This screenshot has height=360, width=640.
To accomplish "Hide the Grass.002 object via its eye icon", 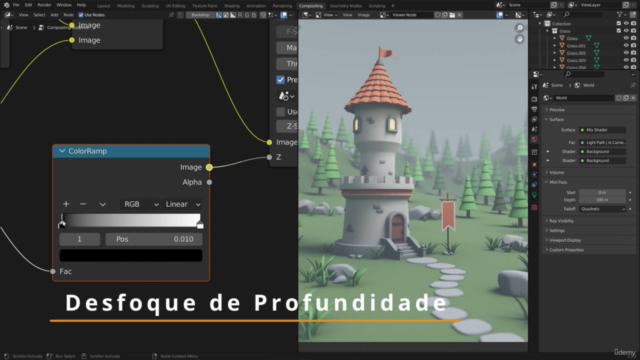I will pyautogui.click(x=626, y=53).
